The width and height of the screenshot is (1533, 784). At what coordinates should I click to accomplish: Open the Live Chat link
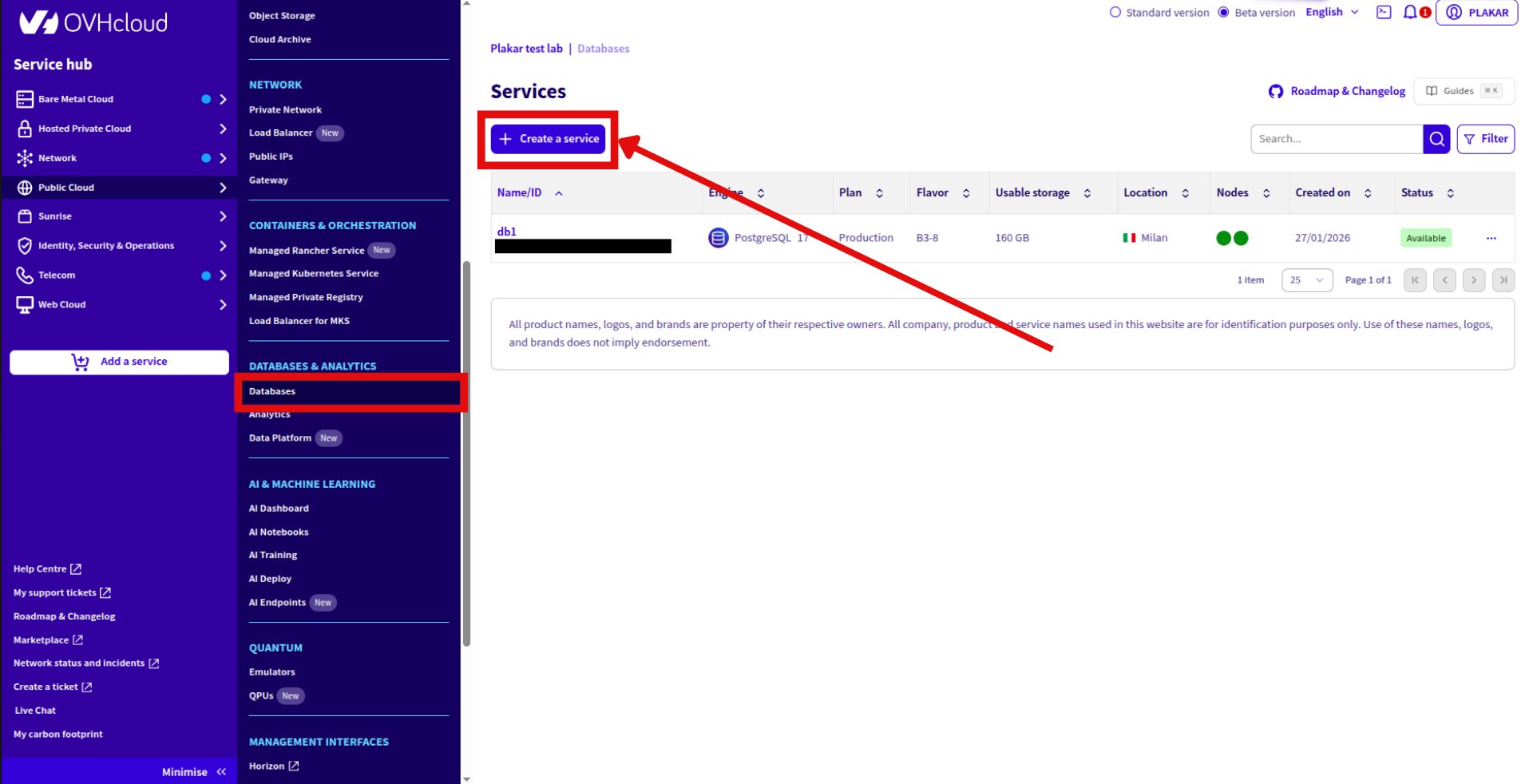35,711
